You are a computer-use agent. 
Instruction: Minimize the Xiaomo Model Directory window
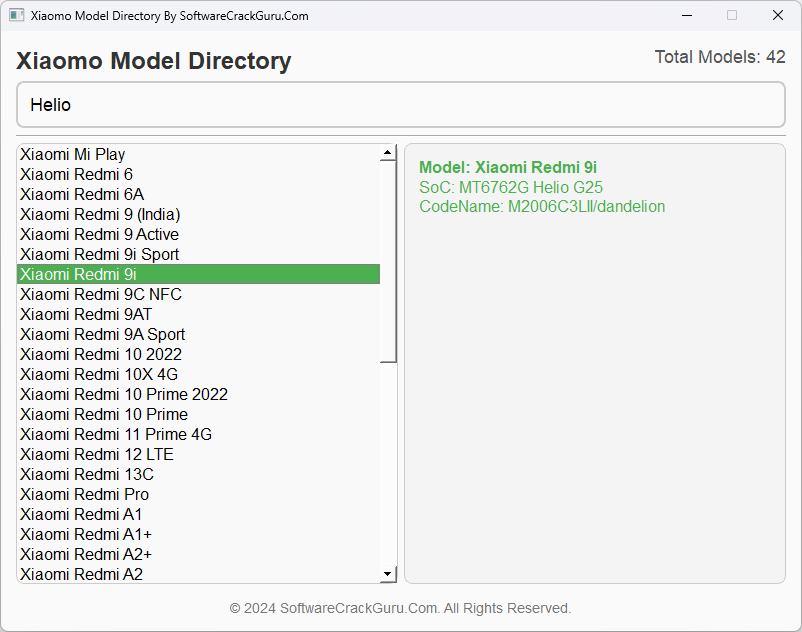coord(687,15)
